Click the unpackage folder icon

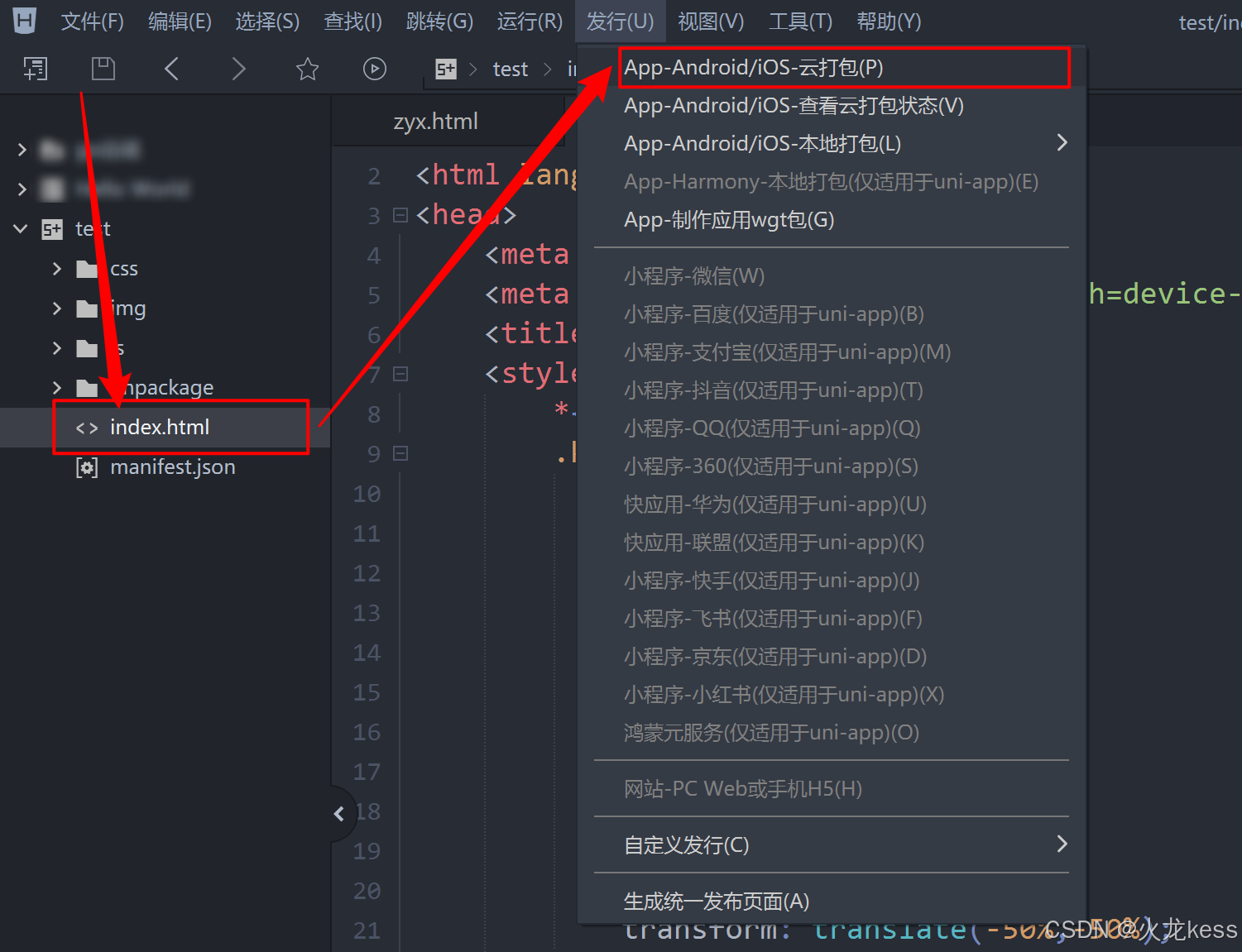point(87,388)
